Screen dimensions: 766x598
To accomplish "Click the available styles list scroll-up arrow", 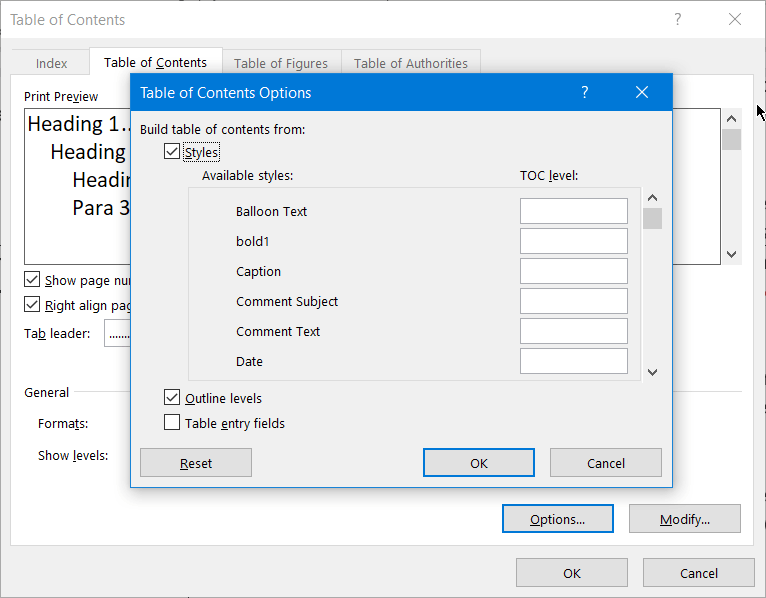I will pyautogui.click(x=652, y=198).
